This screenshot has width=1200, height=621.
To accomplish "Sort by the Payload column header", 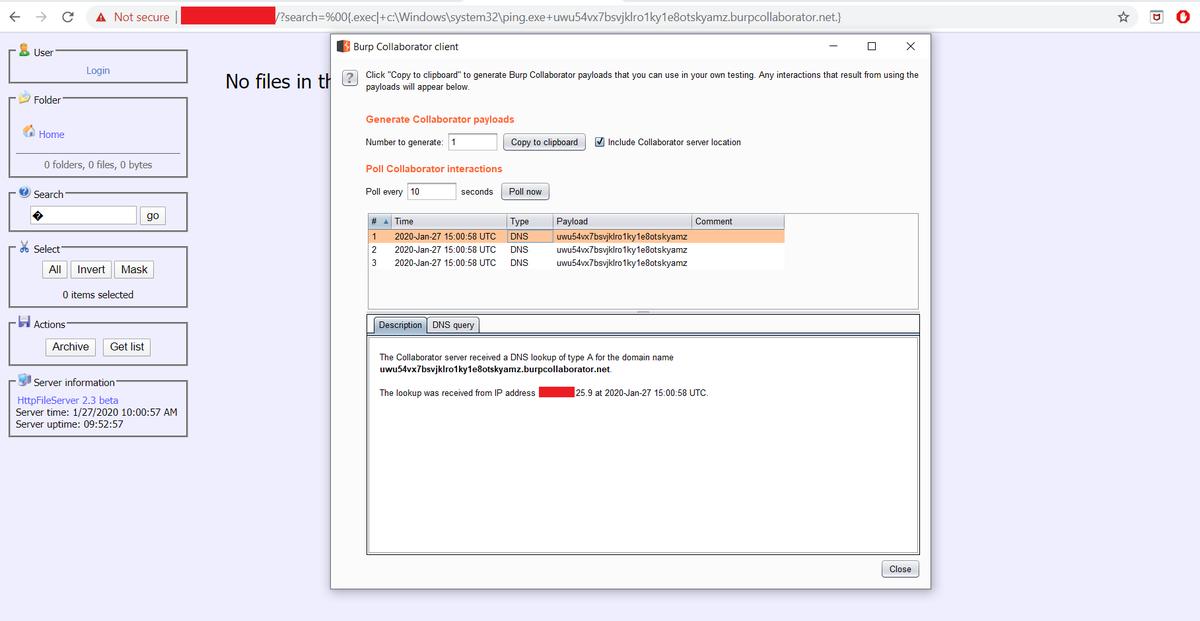I will [621, 221].
